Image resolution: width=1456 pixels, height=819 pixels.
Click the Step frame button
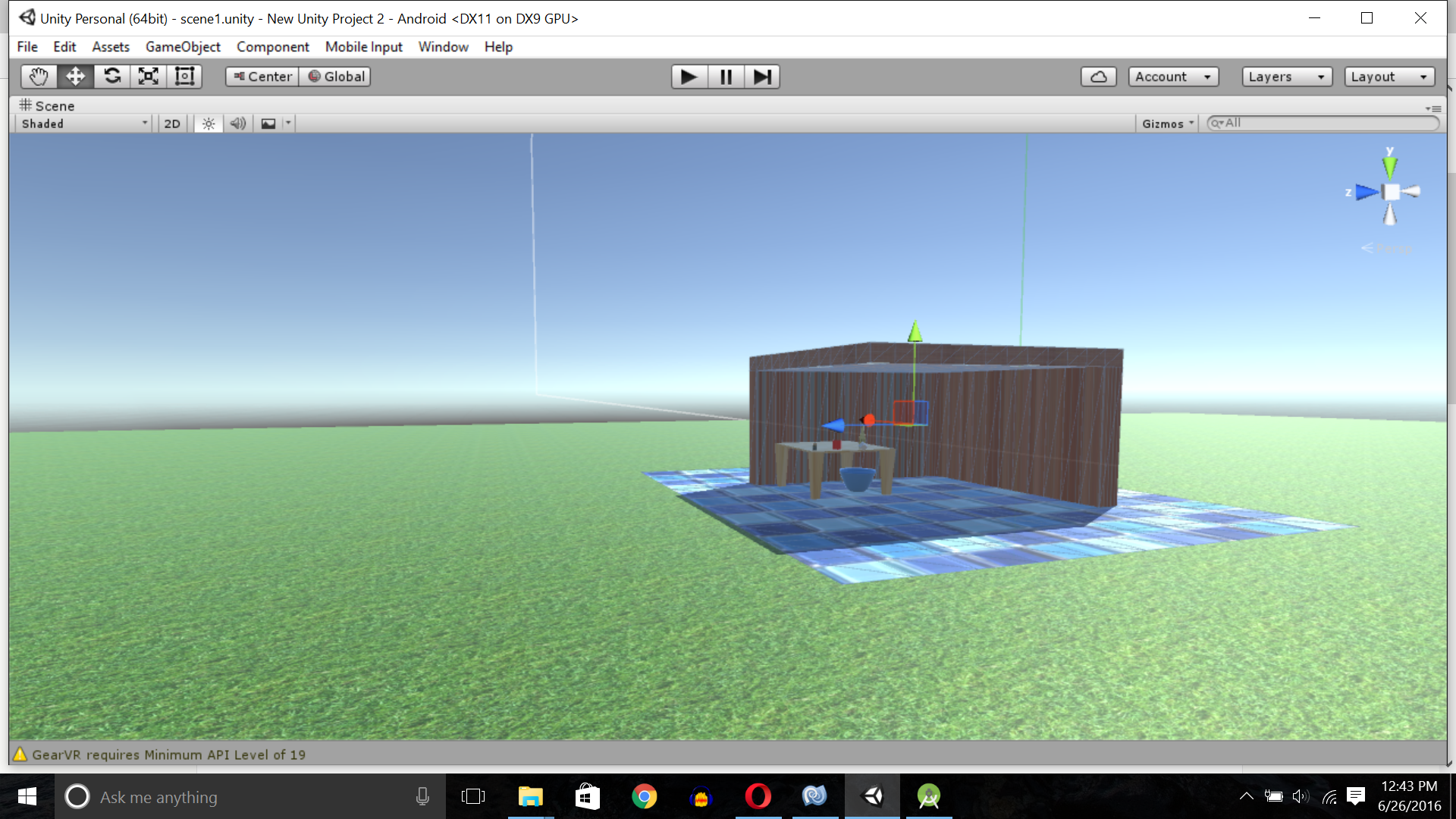[x=762, y=77]
